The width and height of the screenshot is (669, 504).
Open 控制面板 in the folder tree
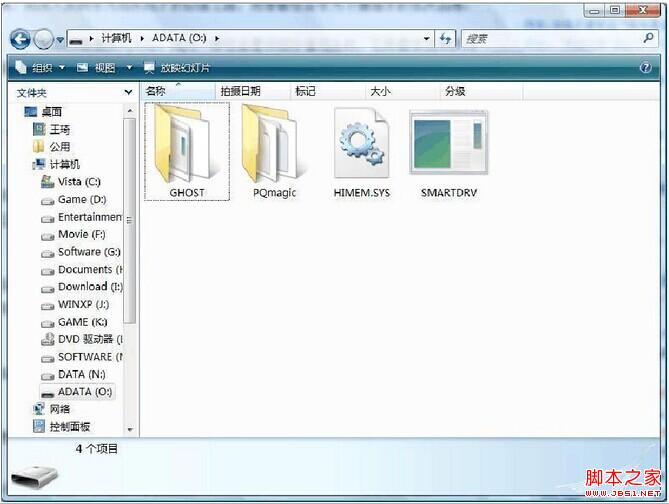70,427
